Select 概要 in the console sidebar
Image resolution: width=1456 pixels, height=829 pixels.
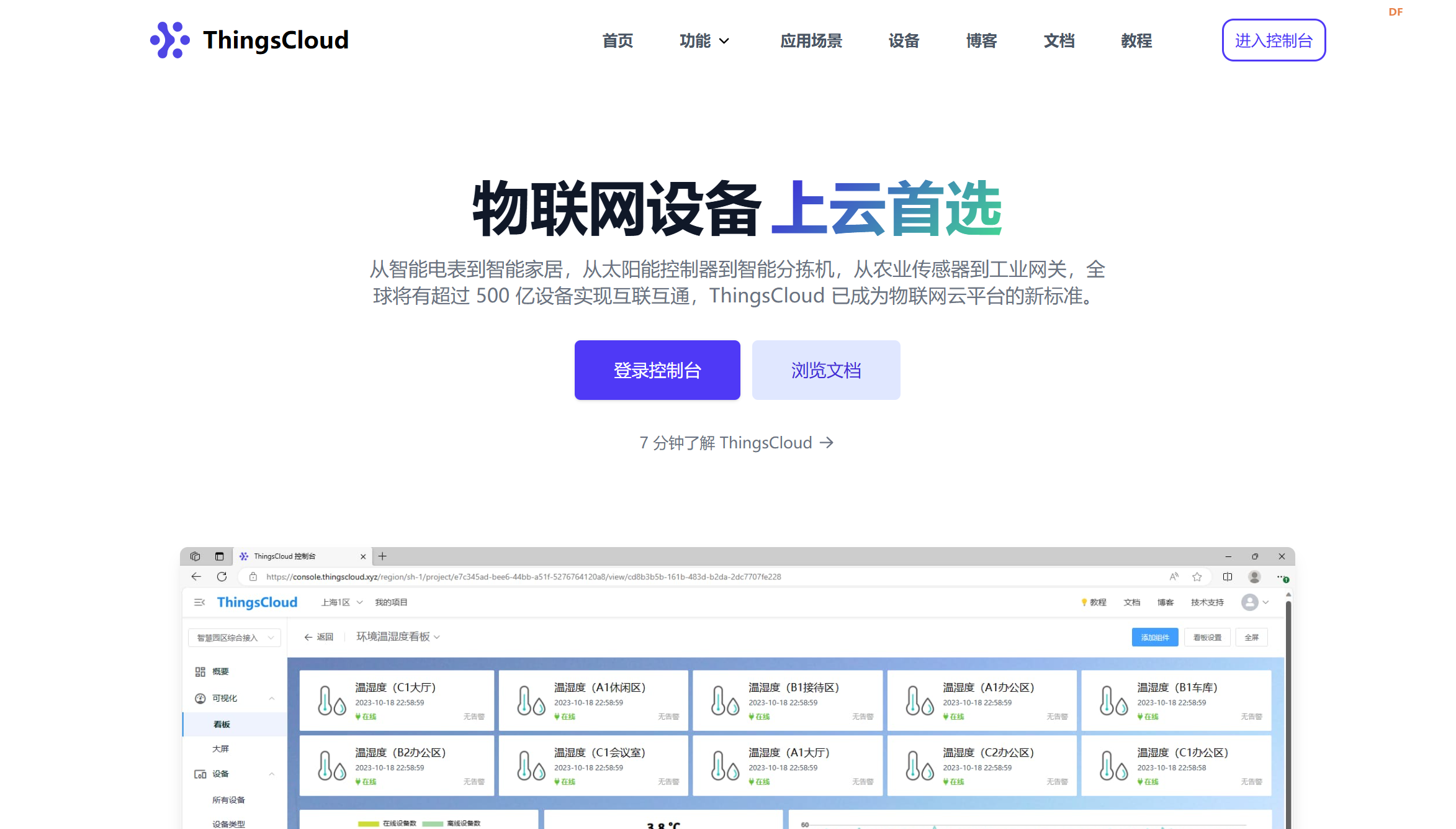click(220, 672)
